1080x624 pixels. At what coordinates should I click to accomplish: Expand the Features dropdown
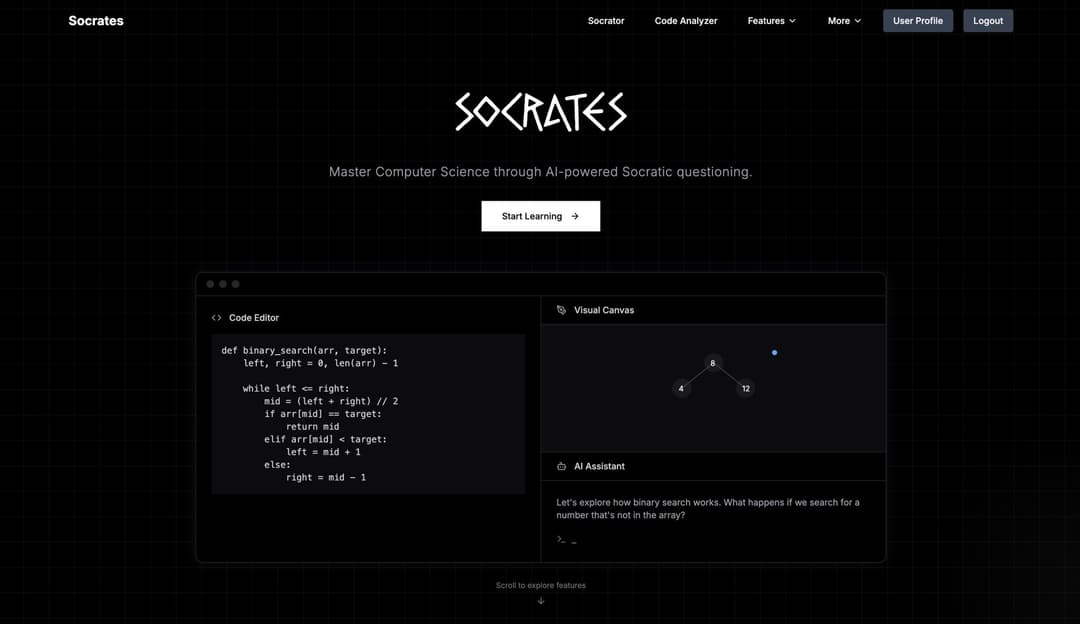pos(771,20)
